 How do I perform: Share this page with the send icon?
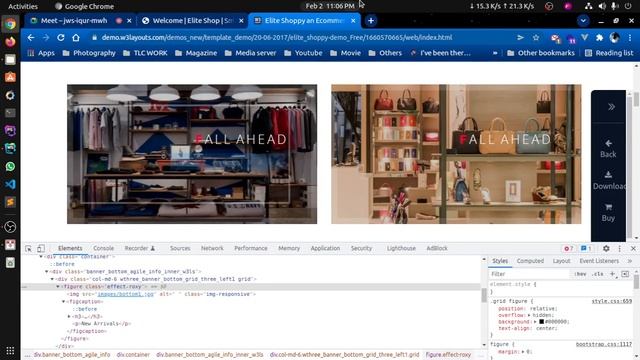coord(520,38)
